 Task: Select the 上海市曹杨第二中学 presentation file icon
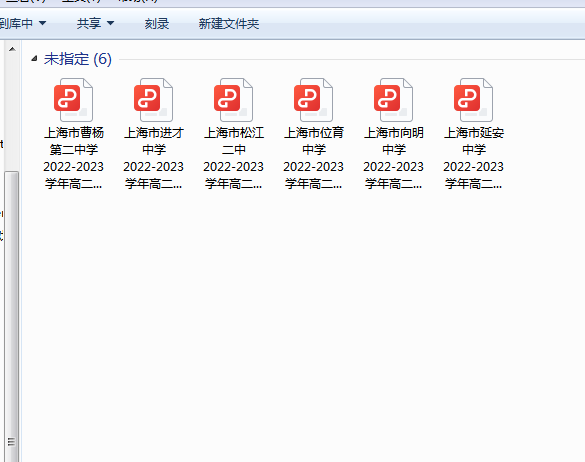[73, 100]
